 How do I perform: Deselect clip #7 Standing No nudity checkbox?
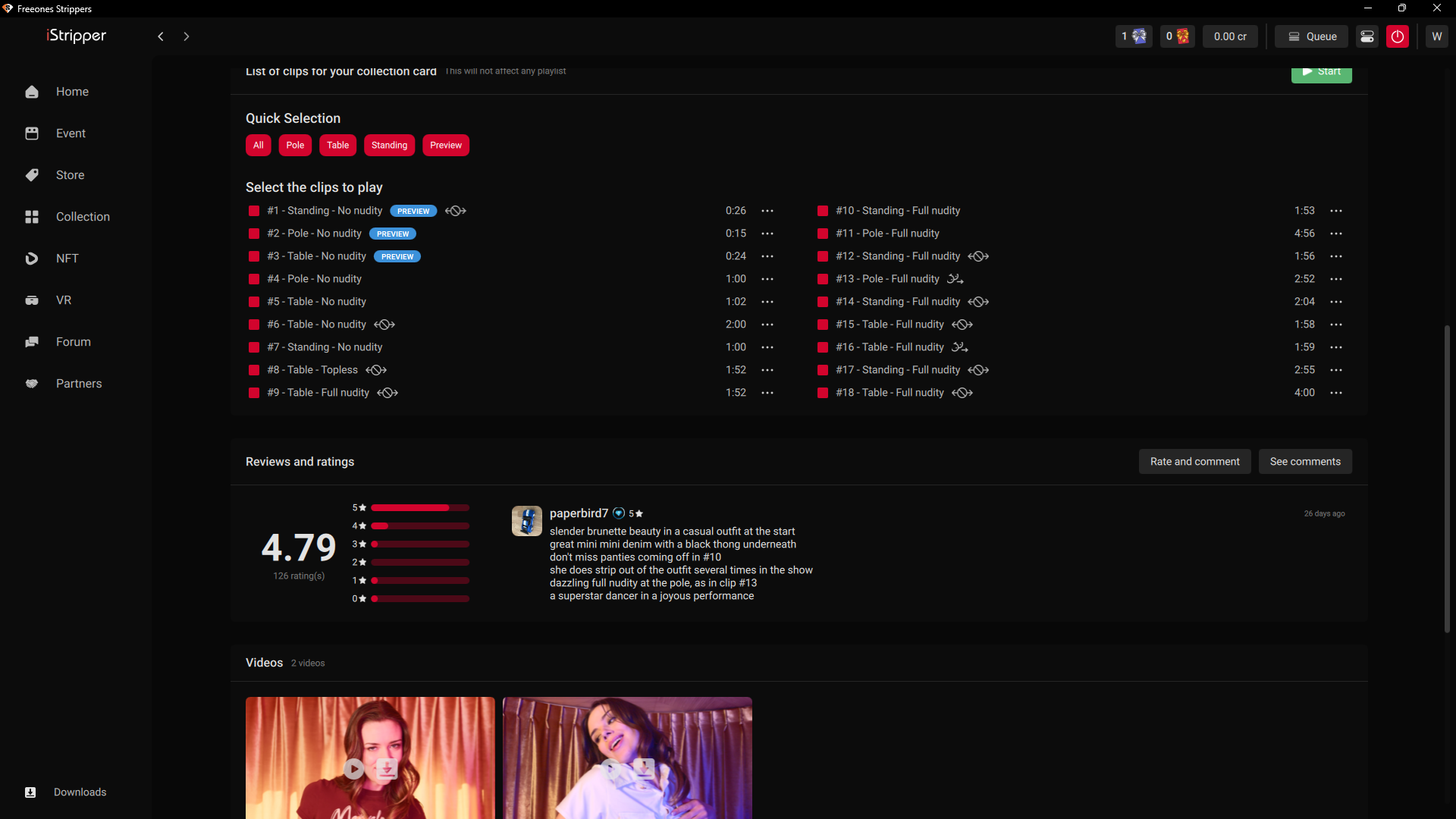254,347
